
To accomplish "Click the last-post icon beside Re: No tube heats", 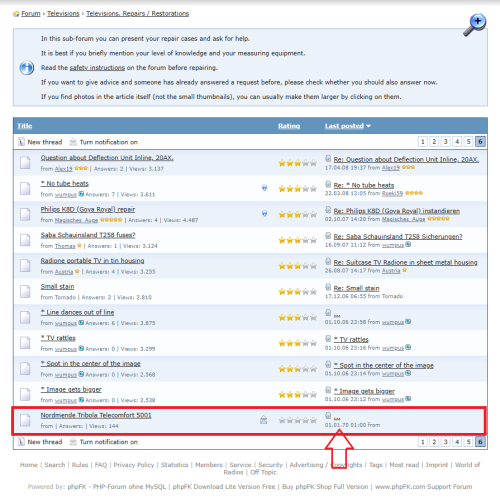I will pyautogui.click(x=328, y=184).
